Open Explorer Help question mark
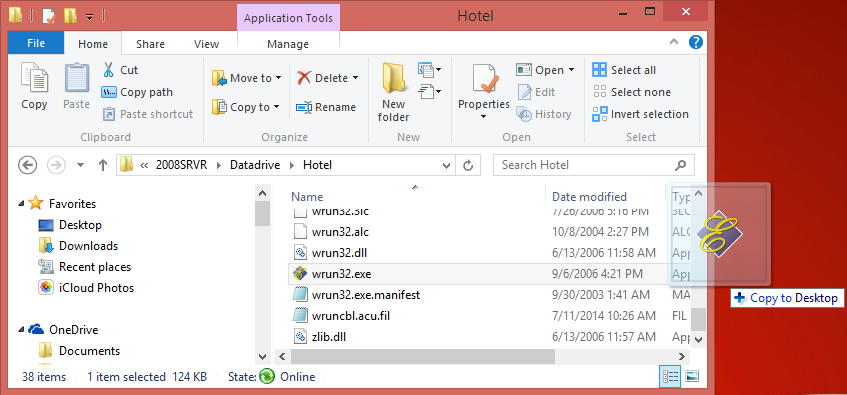The height and width of the screenshot is (395, 847). click(x=696, y=42)
